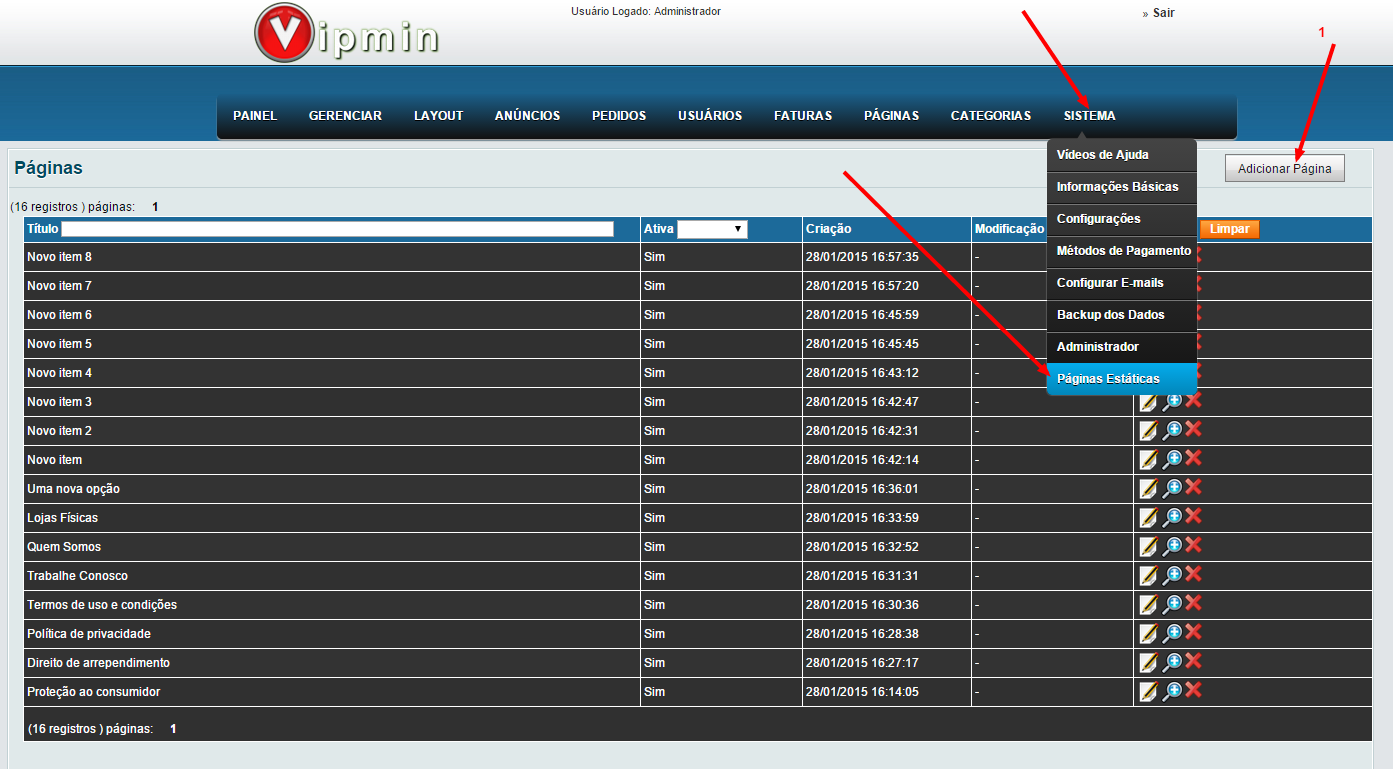The height and width of the screenshot is (769, 1393).
Task: Click the 'Criação' column header
Action: point(829,229)
